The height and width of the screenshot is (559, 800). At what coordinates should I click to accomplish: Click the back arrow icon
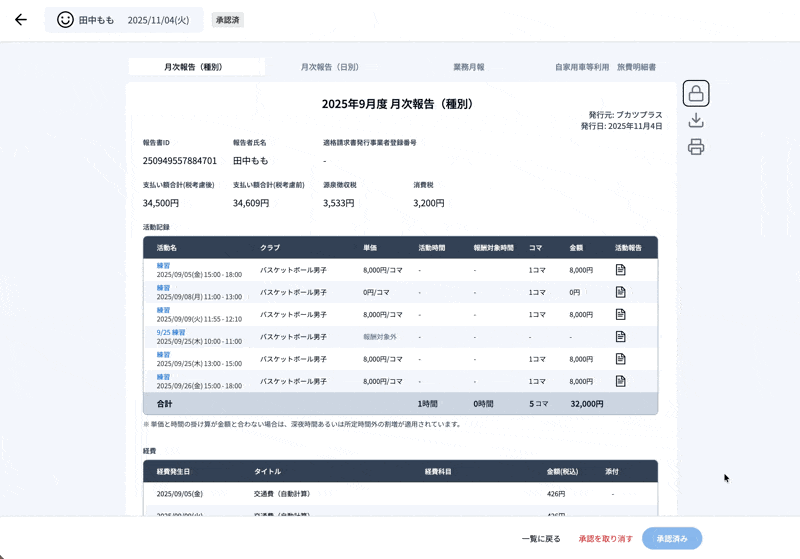20,20
